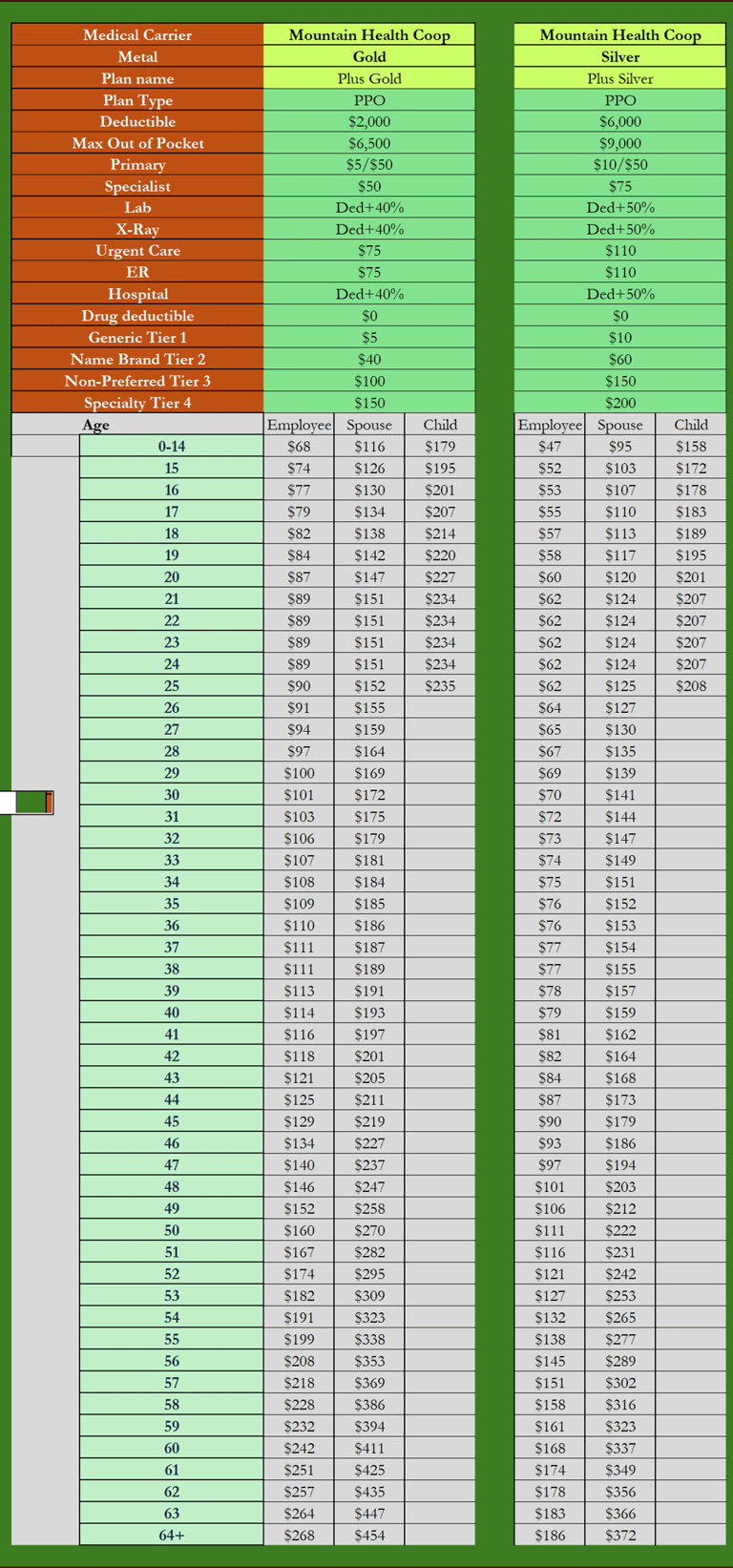This screenshot has width=733, height=1568.
Task: Select Gold Child "$179" in the 0-14 row
Action: [440, 446]
